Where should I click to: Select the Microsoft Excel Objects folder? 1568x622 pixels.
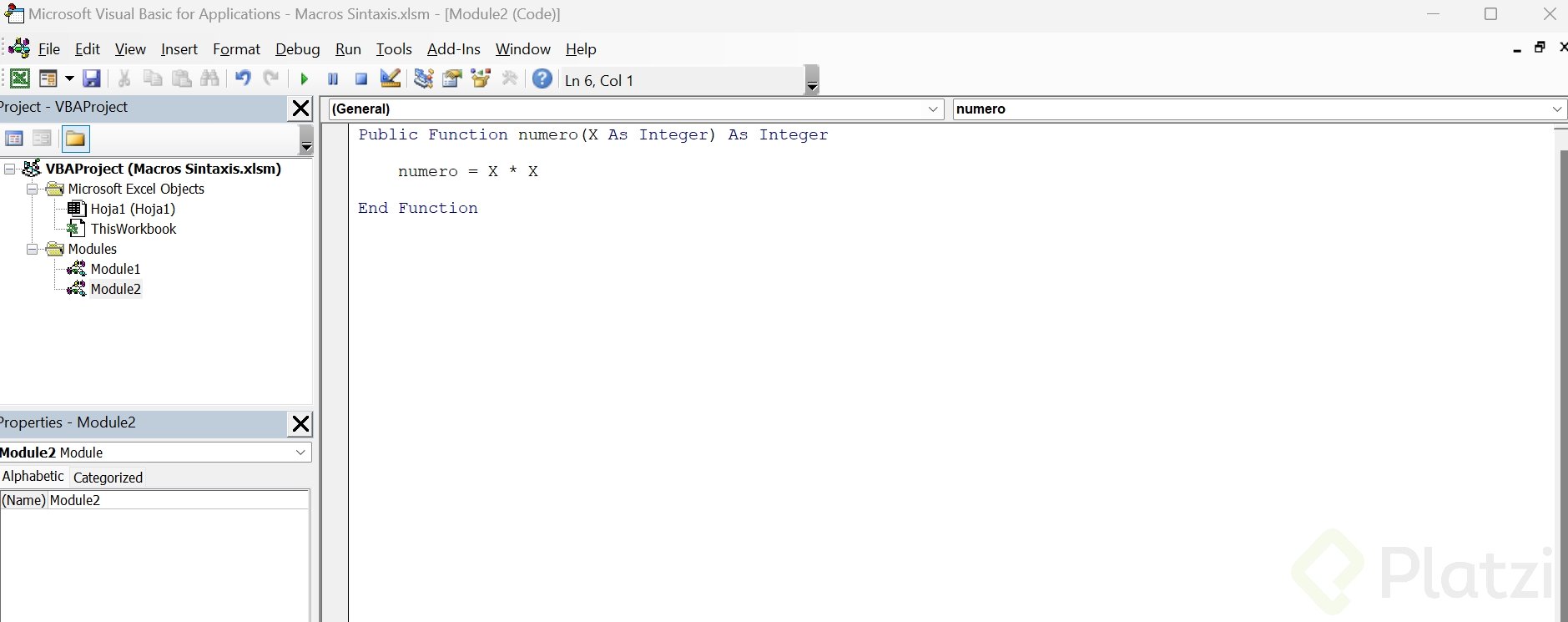136,189
